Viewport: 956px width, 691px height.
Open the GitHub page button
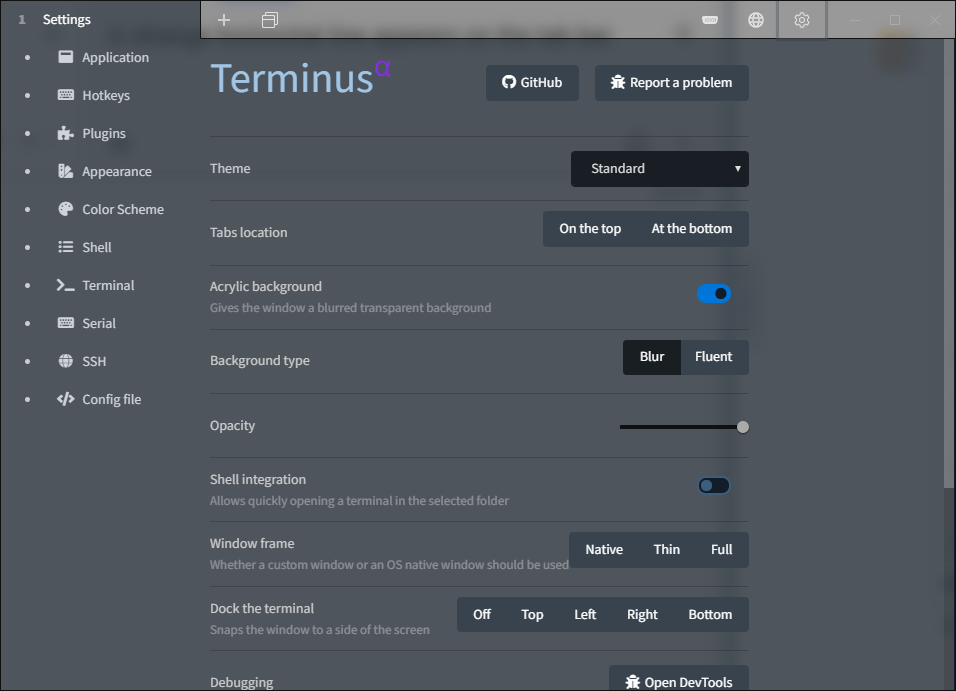tap(532, 82)
